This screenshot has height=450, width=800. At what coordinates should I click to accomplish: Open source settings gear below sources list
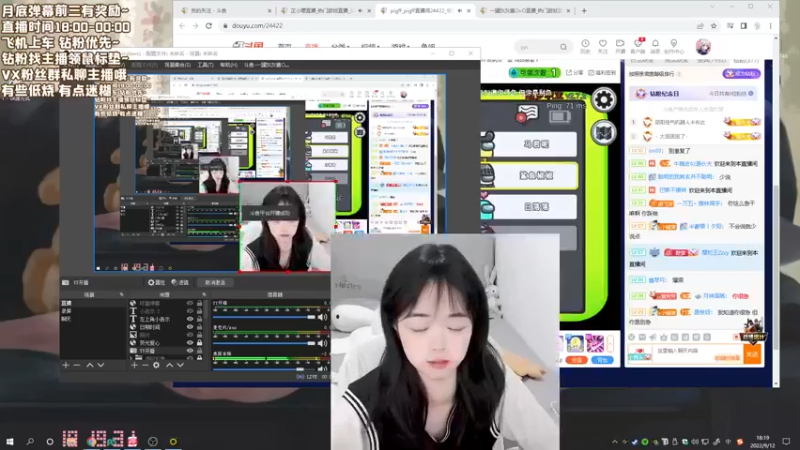coord(156,365)
